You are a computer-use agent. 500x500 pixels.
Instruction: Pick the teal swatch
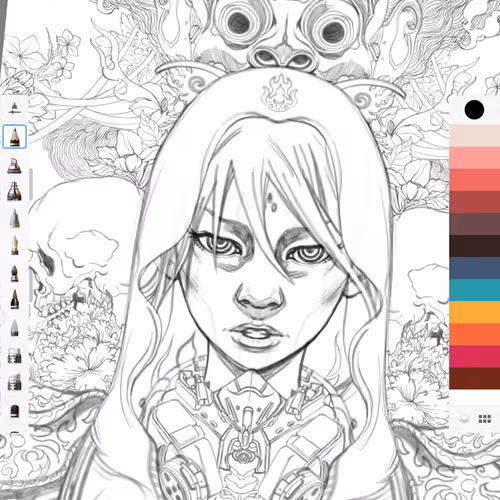click(475, 290)
